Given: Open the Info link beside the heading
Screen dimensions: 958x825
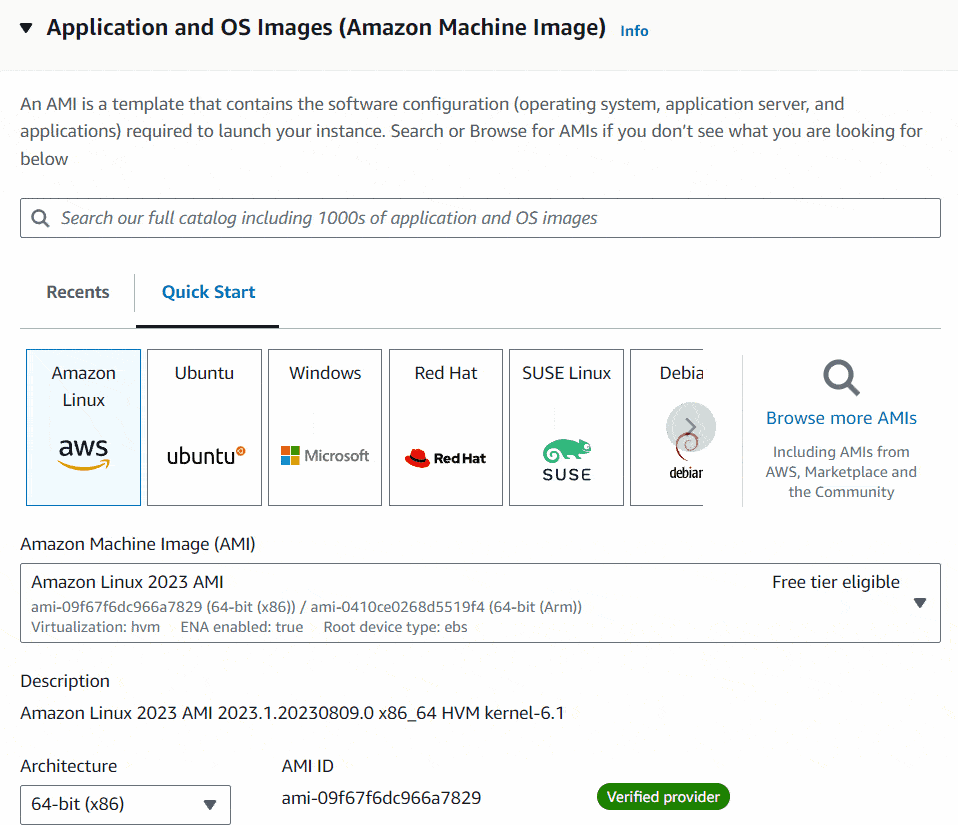Looking at the screenshot, I should coord(634,31).
